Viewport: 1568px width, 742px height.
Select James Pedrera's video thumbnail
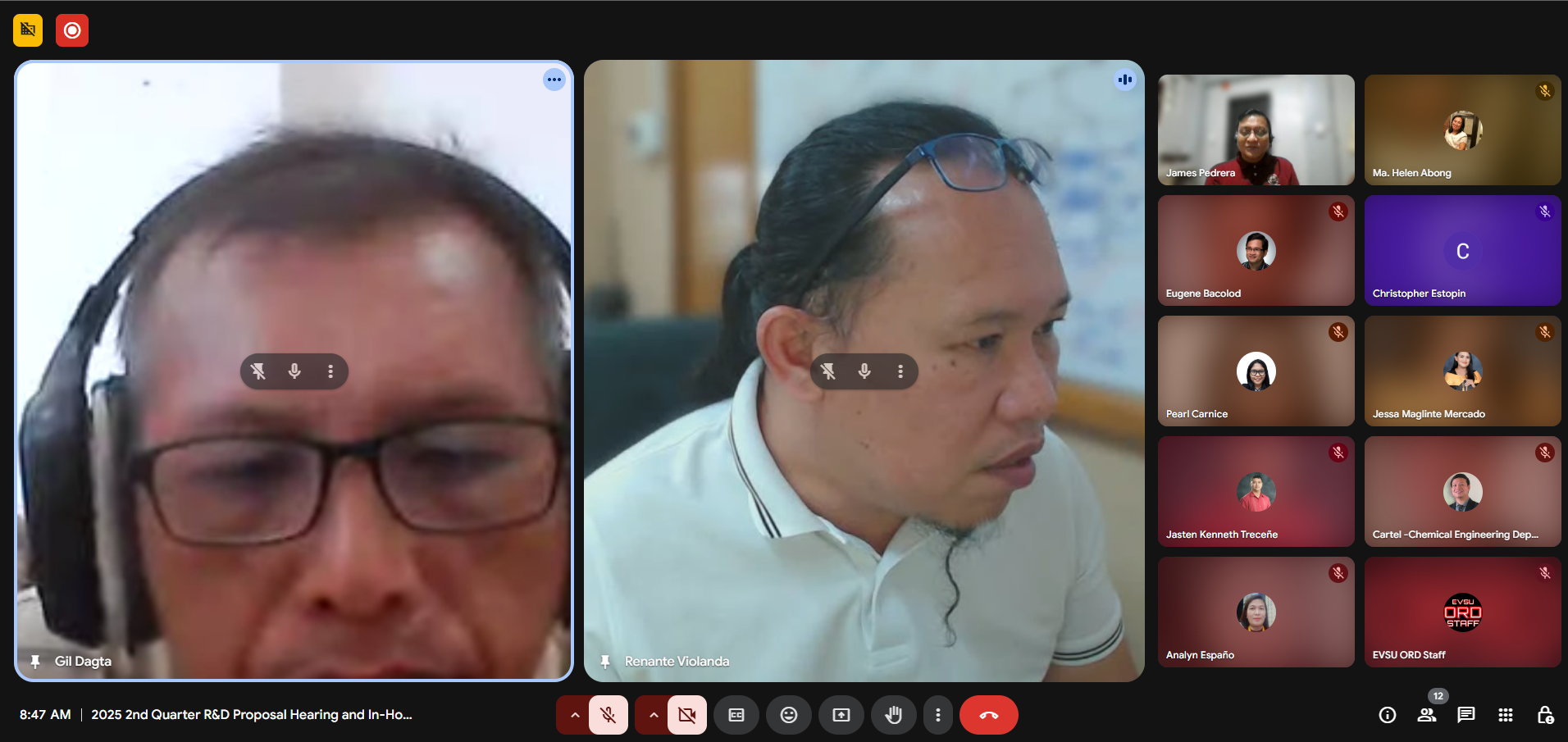tap(1256, 130)
